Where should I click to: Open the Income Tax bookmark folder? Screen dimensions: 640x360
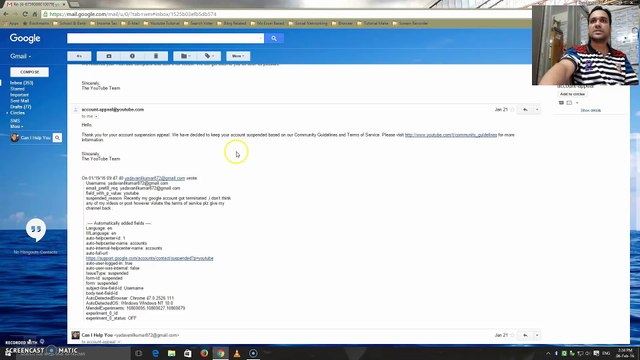pyautogui.click(x=104, y=24)
